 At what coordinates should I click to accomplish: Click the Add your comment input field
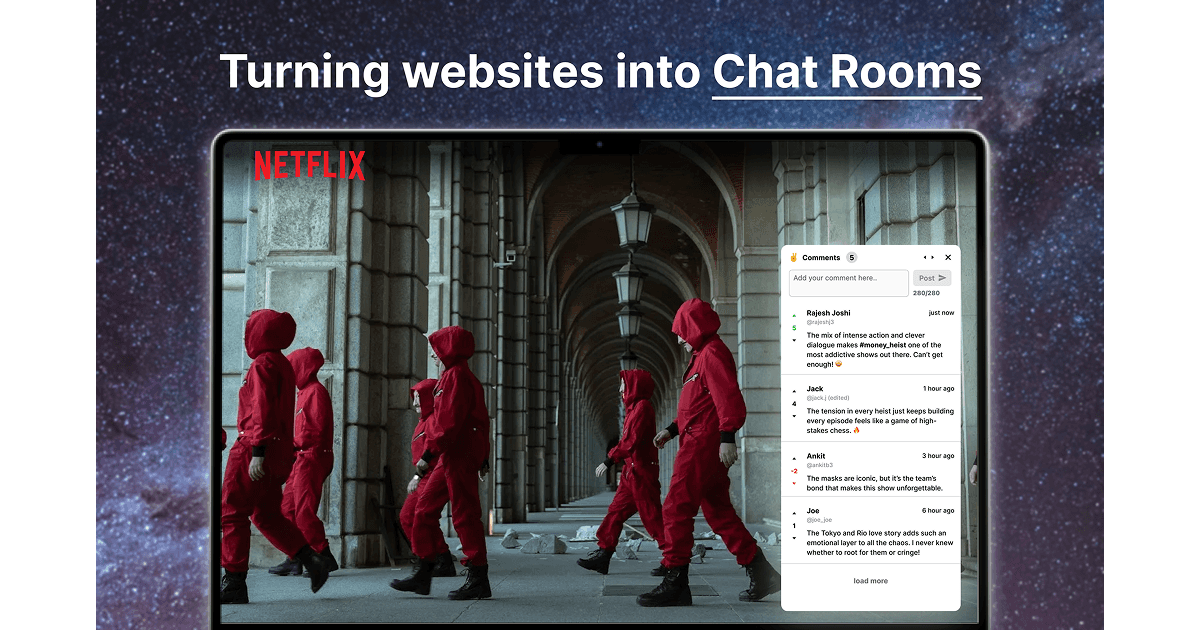[849, 283]
